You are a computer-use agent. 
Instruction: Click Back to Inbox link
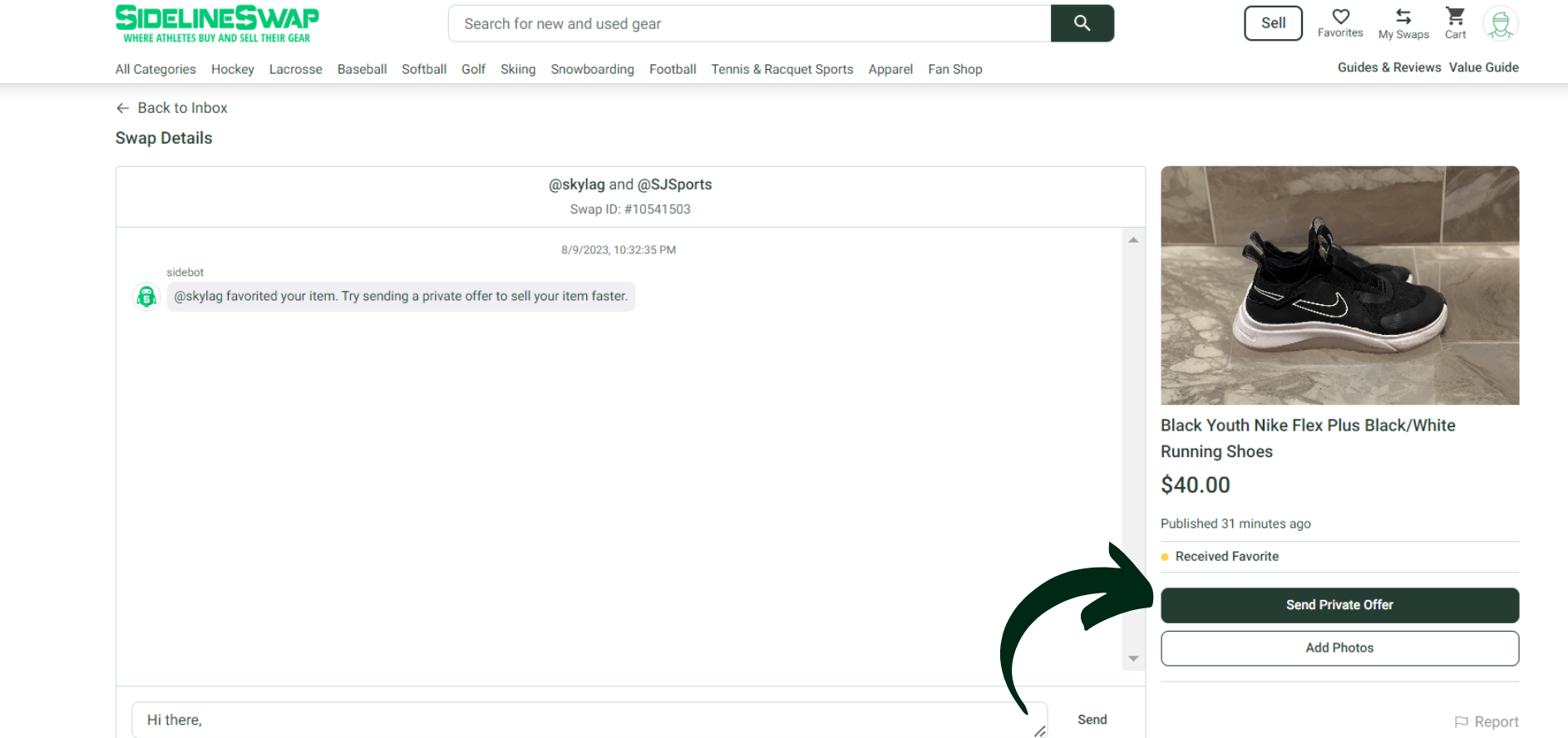click(182, 108)
